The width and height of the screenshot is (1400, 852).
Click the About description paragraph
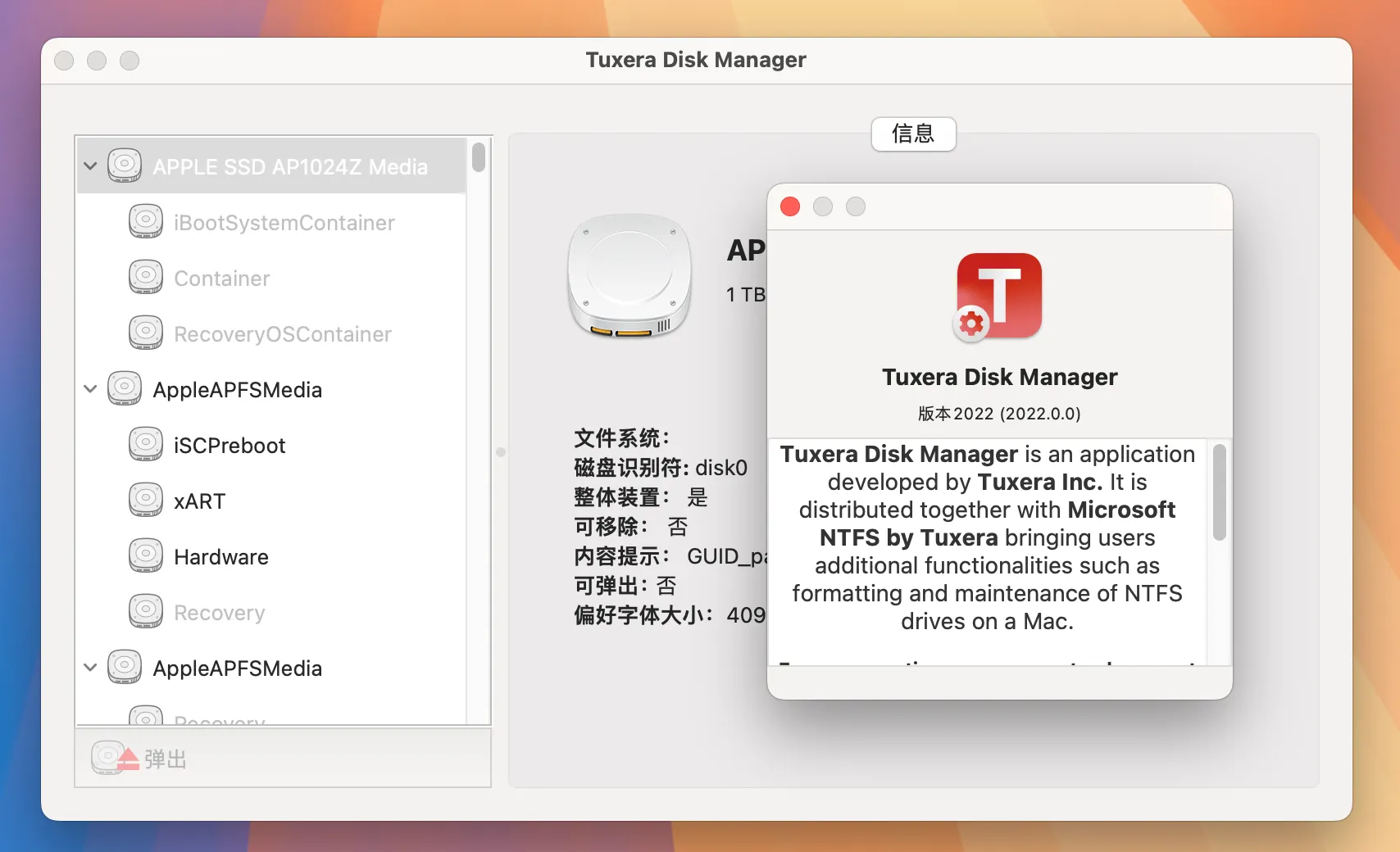pyautogui.click(x=987, y=537)
